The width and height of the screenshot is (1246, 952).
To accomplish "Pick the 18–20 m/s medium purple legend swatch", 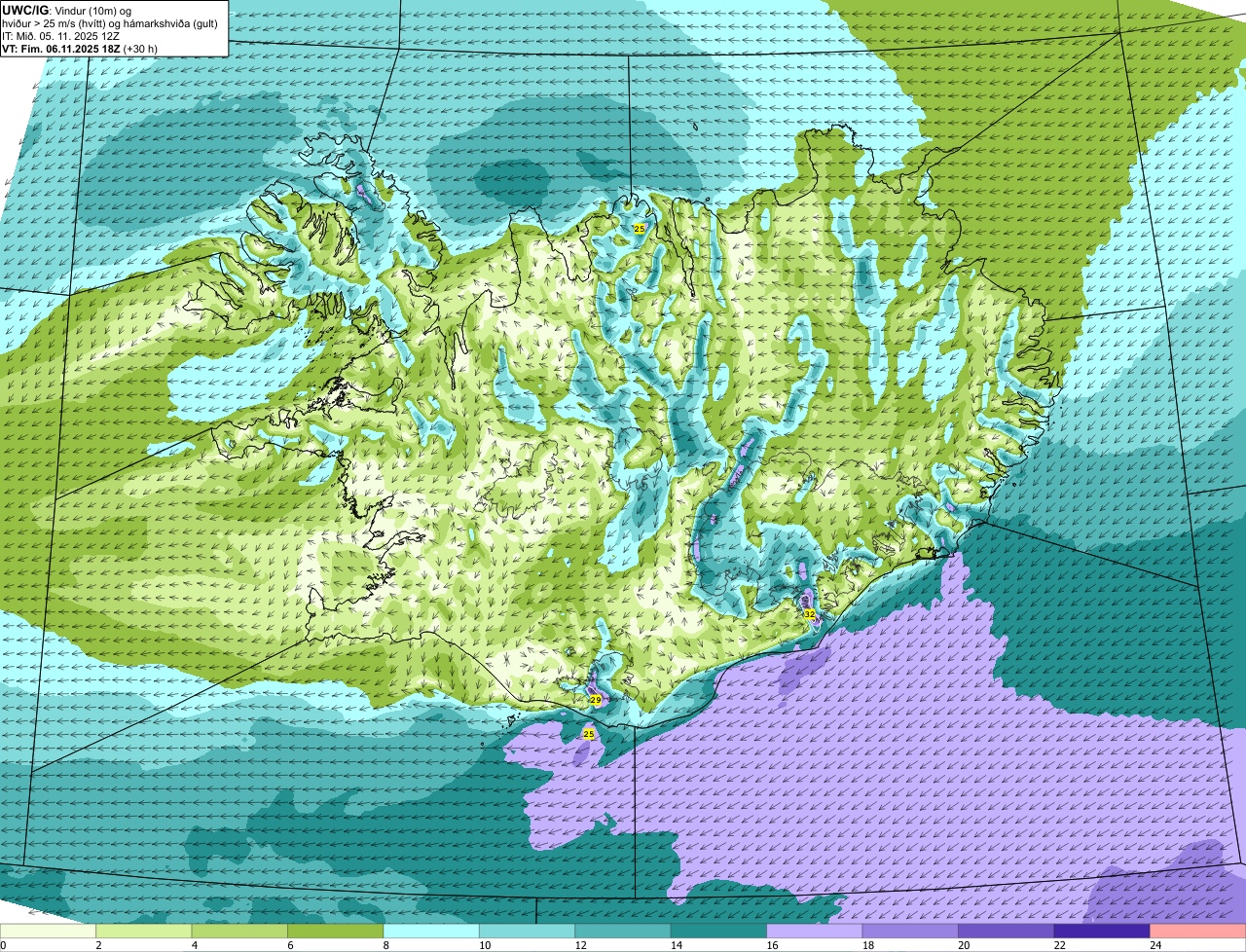I will (911, 931).
